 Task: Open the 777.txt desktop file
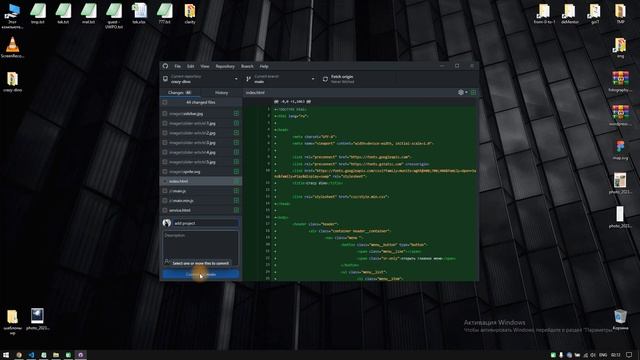point(164,13)
